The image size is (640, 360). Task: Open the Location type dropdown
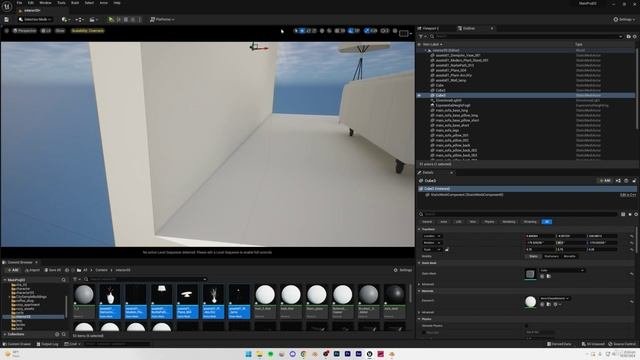tap(432, 236)
